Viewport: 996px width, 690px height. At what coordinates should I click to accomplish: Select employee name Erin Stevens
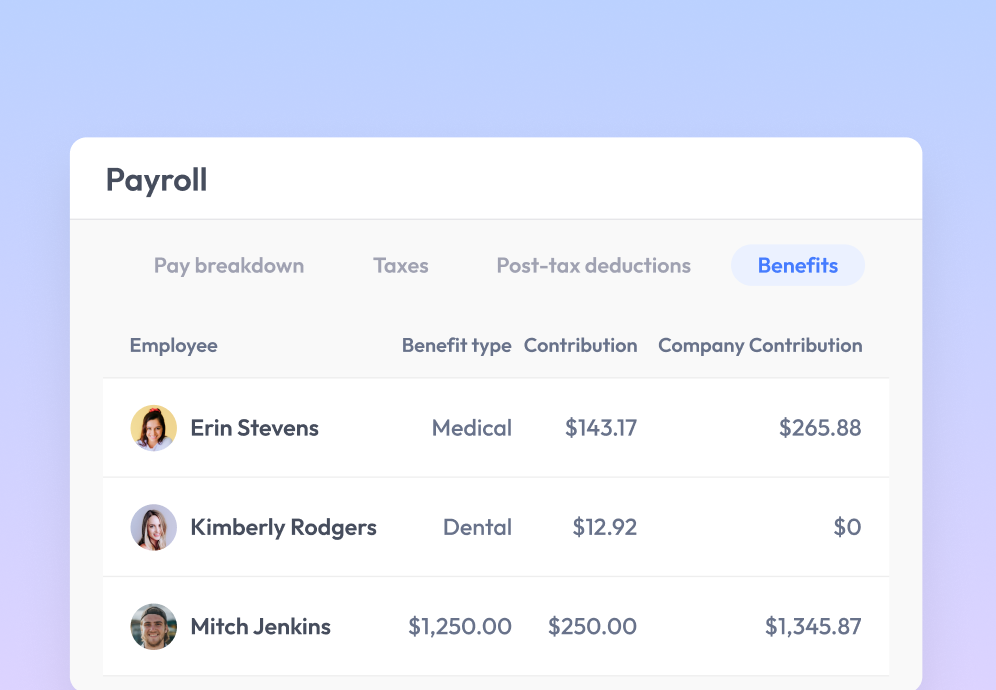(254, 427)
